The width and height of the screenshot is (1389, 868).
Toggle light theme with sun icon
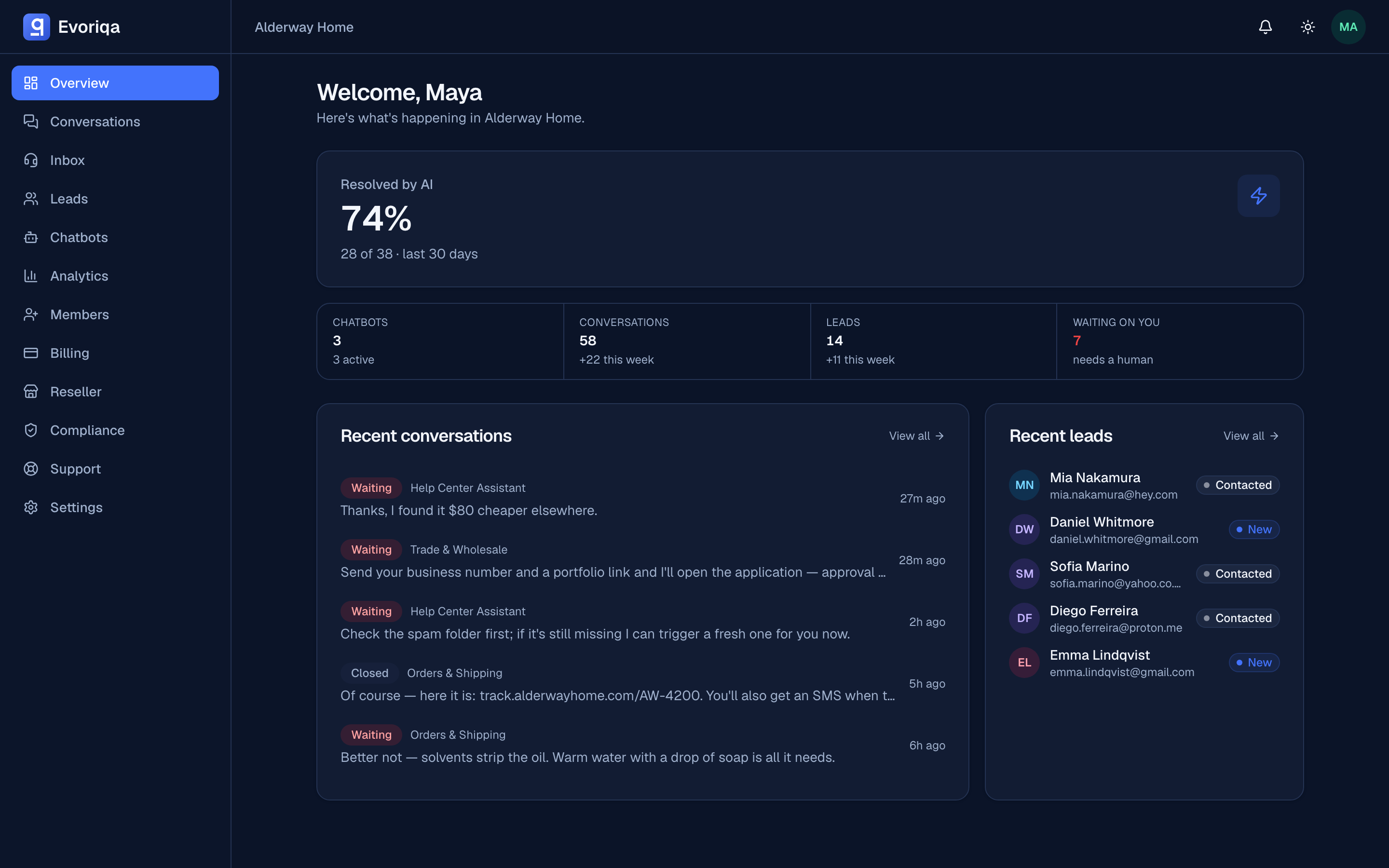(x=1307, y=27)
